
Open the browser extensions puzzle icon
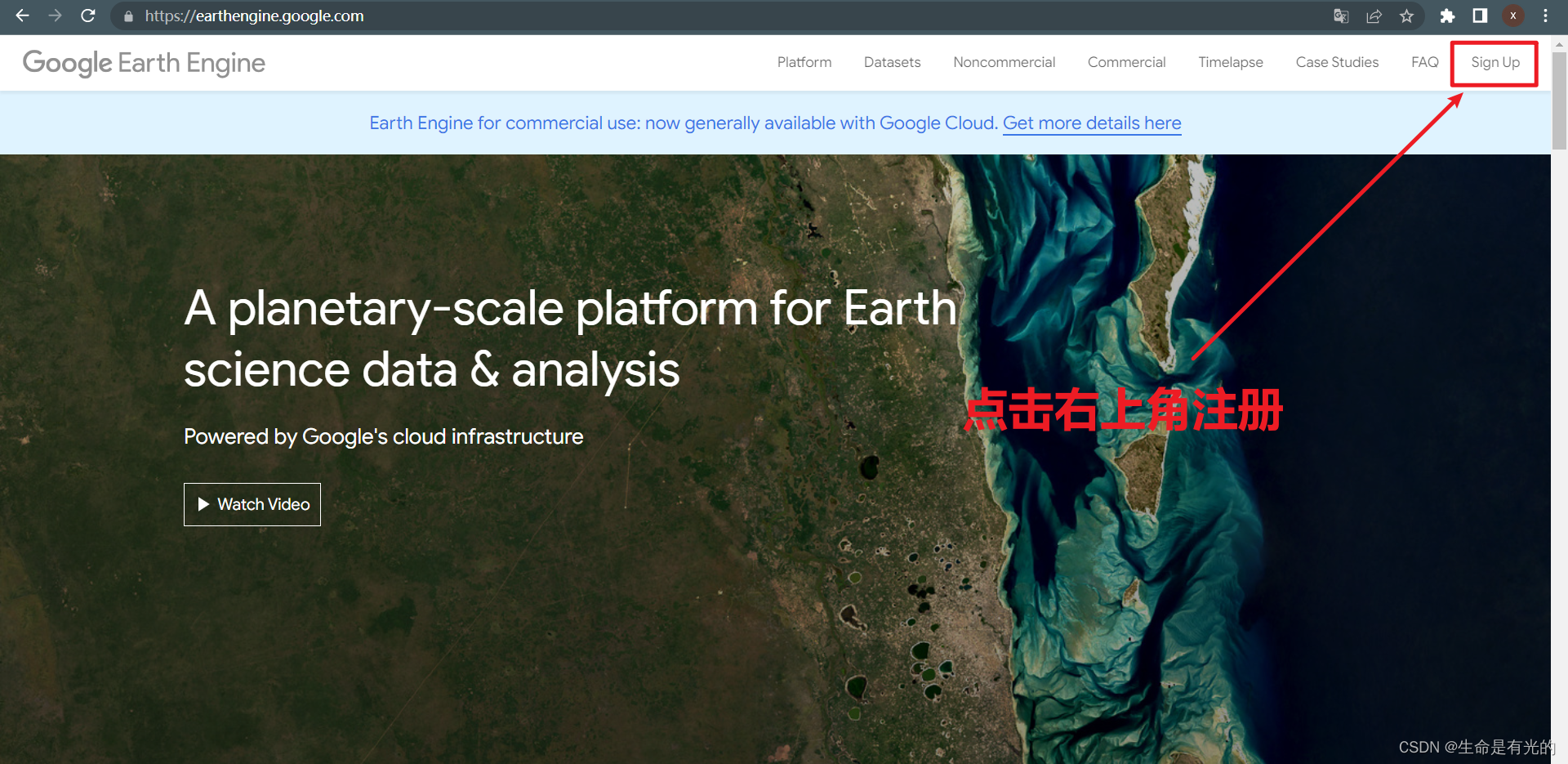click(1447, 16)
